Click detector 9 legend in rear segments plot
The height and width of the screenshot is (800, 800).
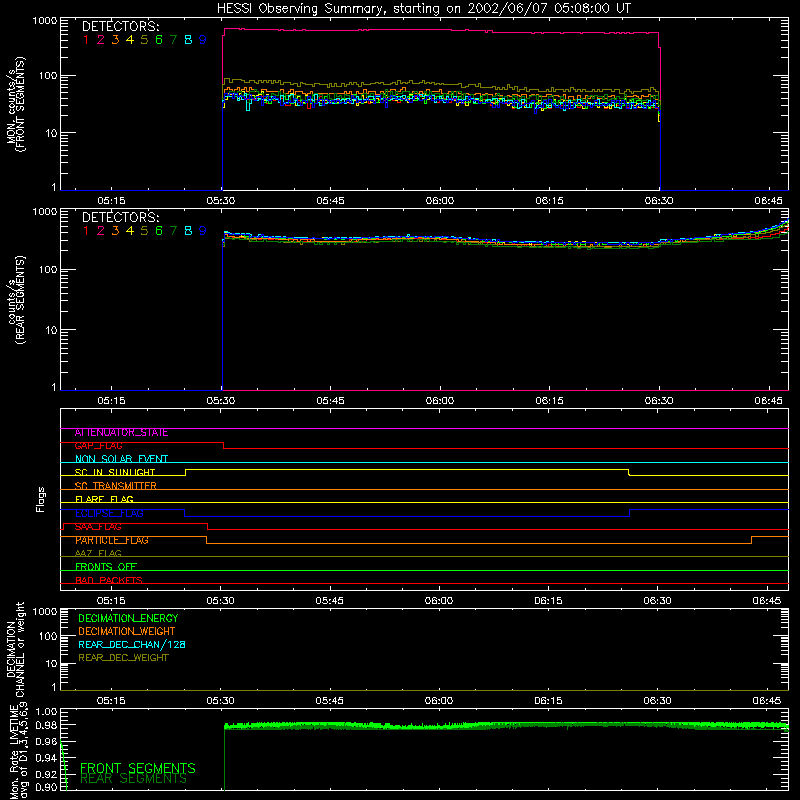pyautogui.click(x=203, y=231)
